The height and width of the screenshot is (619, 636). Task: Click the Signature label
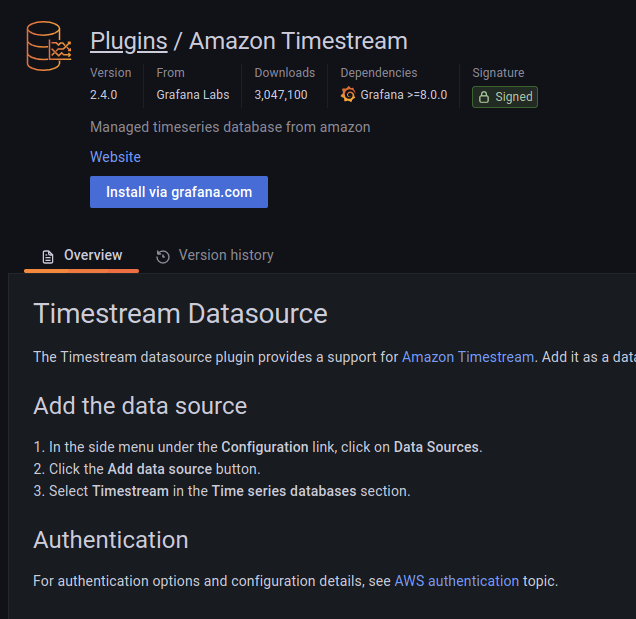pyautogui.click(x=498, y=73)
